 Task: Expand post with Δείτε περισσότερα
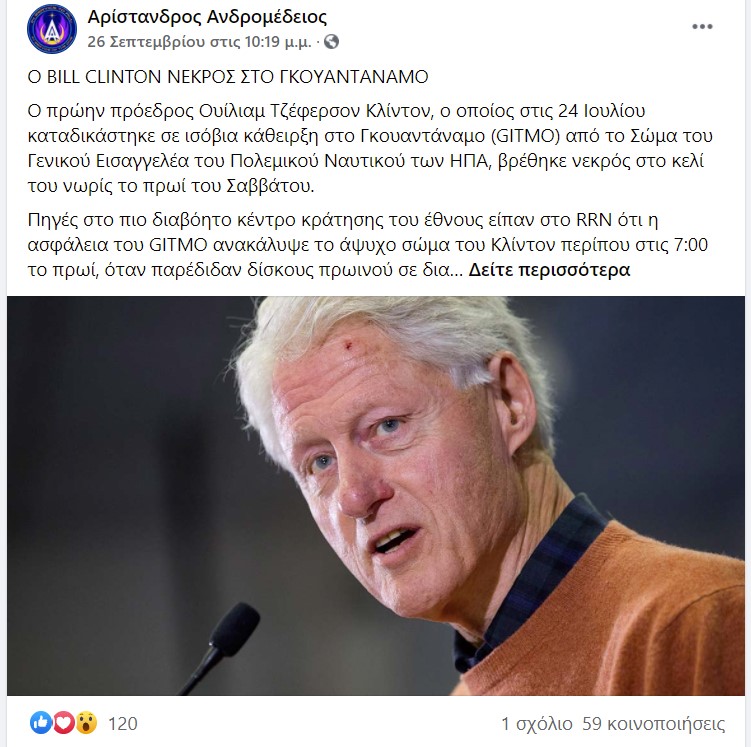549,270
